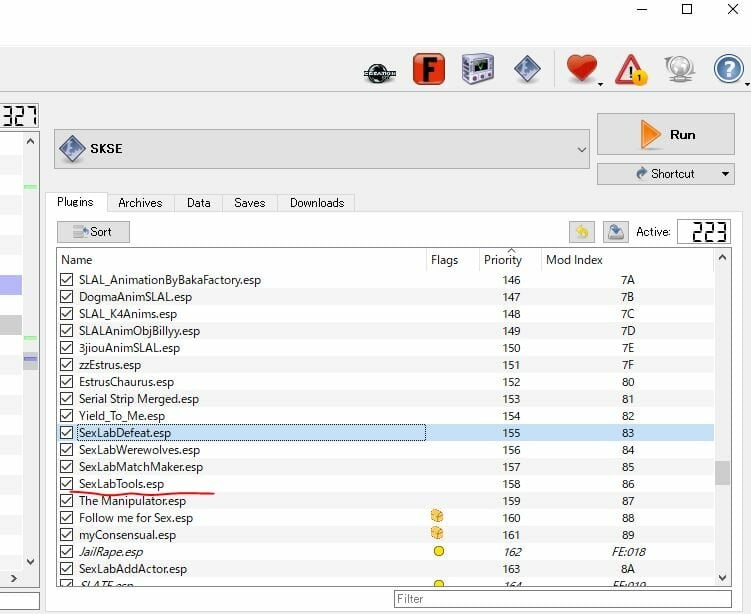Viewport: 751px width, 614px height.
Task: Uncheck SLAL_AnimationByBakaFactory.esp checkbox
Action: (x=67, y=280)
